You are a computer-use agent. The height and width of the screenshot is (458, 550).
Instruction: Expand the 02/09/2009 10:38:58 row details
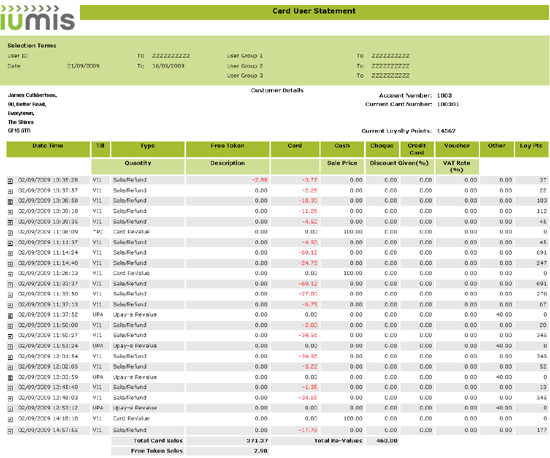[11, 202]
